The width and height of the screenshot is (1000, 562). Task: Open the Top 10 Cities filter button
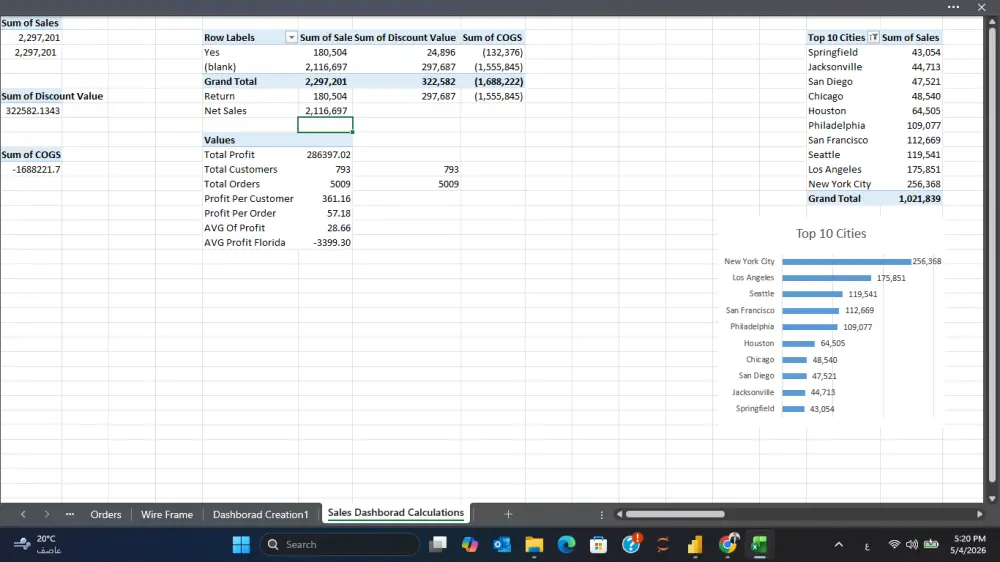874,38
